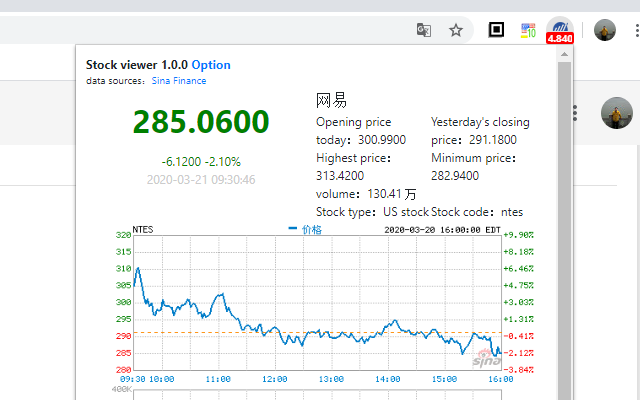Click the 16:00 time axis label

501,380
